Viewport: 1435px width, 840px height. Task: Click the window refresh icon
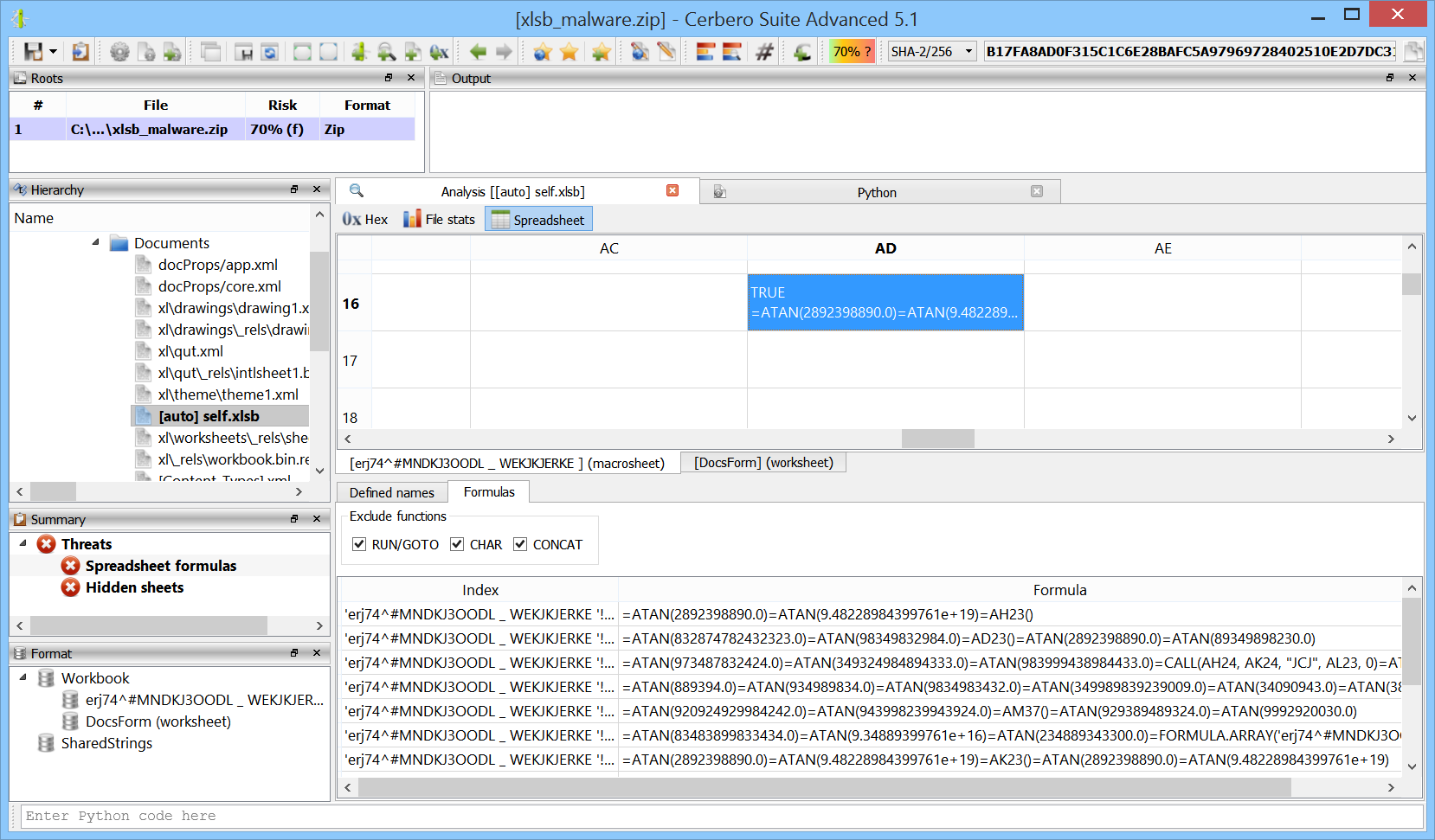[x=269, y=52]
